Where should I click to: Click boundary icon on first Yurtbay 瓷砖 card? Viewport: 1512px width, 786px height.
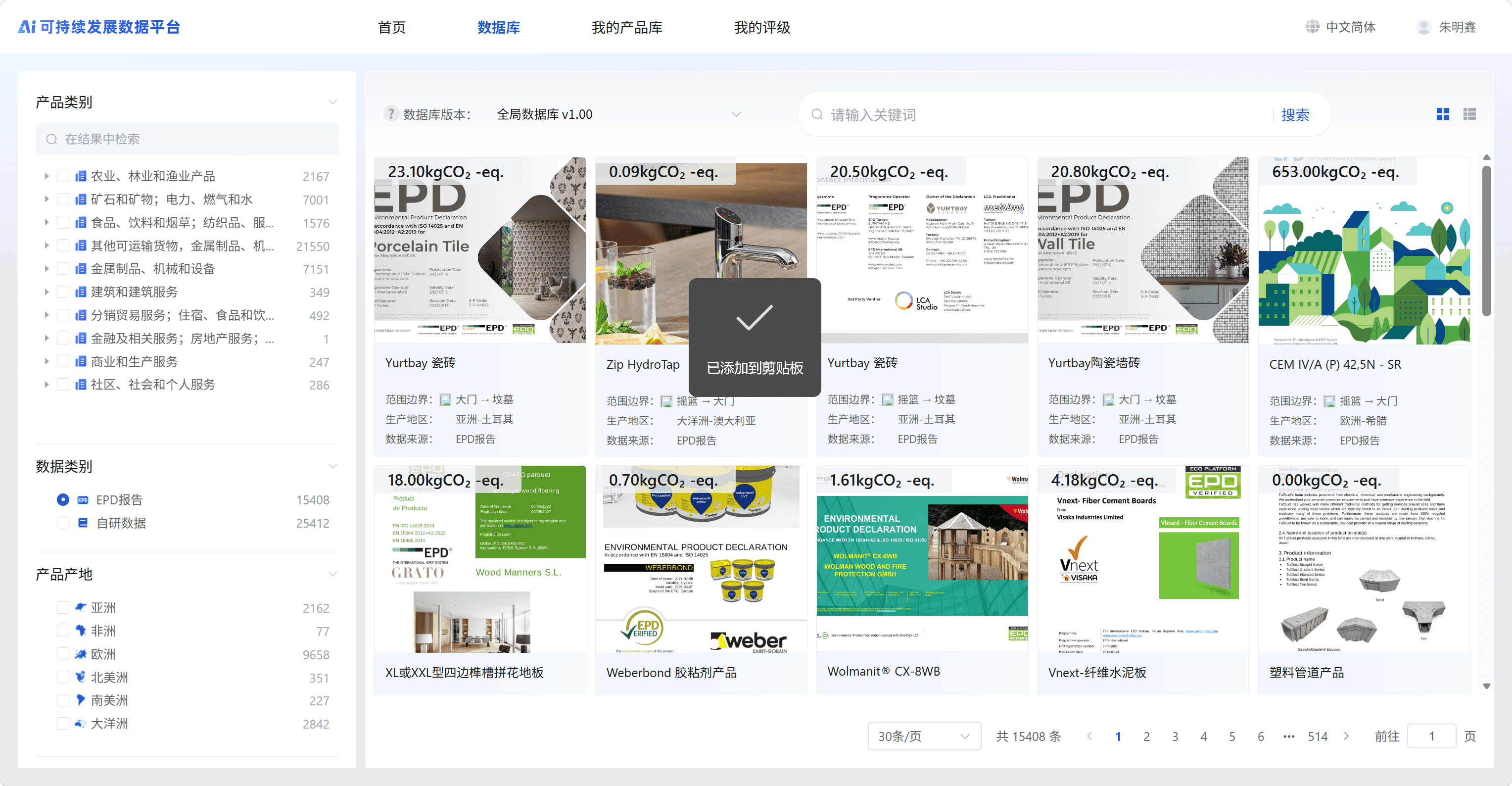coord(445,400)
